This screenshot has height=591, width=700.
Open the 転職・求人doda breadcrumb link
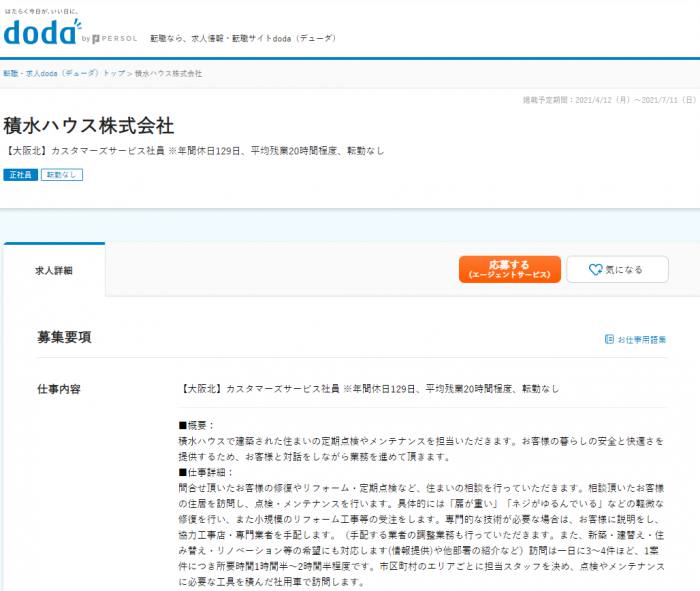coord(64,74)
